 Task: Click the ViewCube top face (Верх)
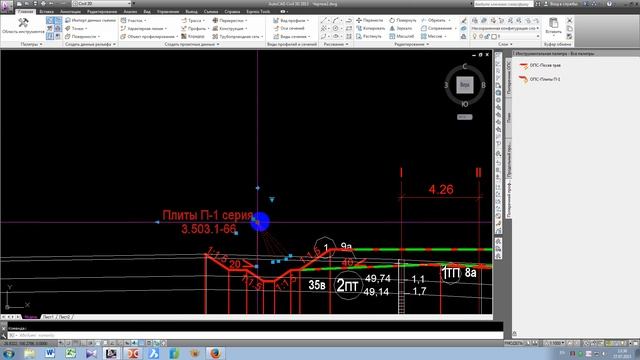pos(464,85)
